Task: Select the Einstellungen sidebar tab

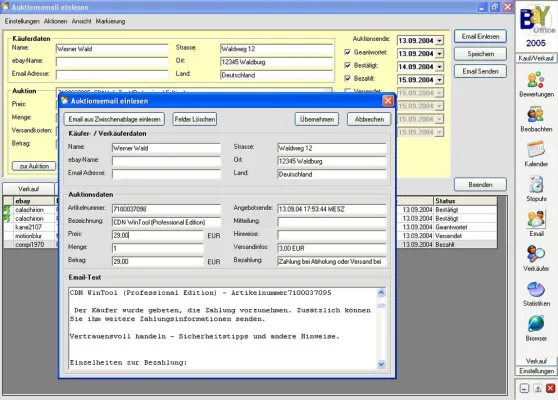Action: 536,371
